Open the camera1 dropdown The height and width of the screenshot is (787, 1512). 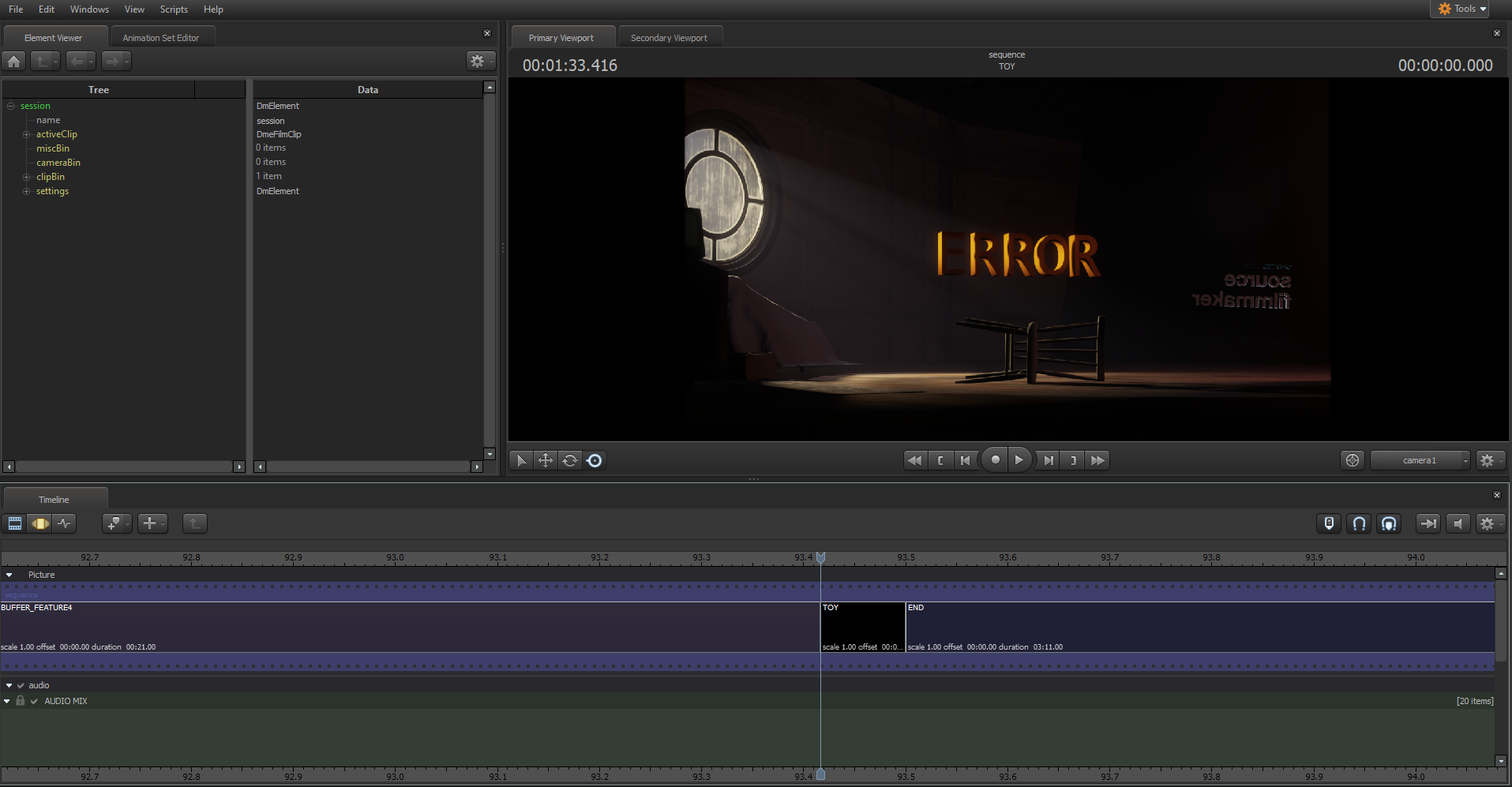point(1420,460)
